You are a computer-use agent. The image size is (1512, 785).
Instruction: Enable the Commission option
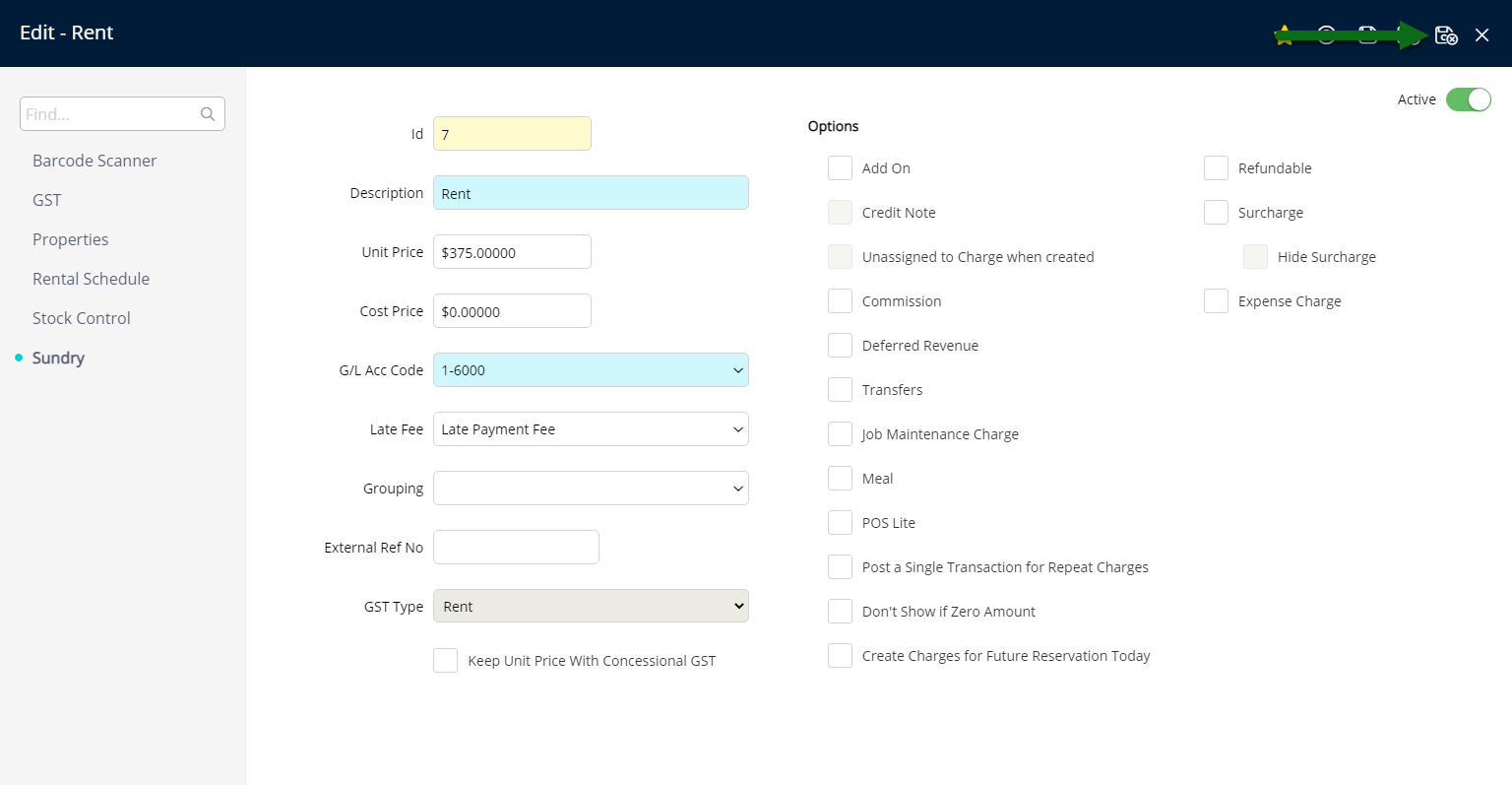click(840, 301)
